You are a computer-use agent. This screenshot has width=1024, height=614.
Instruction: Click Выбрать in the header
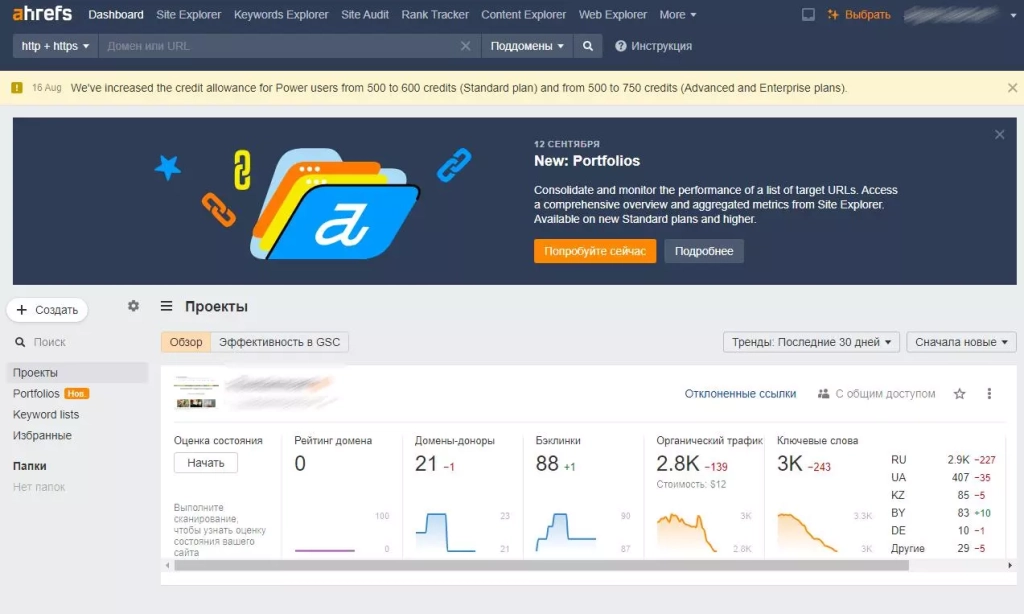[867, 14]
